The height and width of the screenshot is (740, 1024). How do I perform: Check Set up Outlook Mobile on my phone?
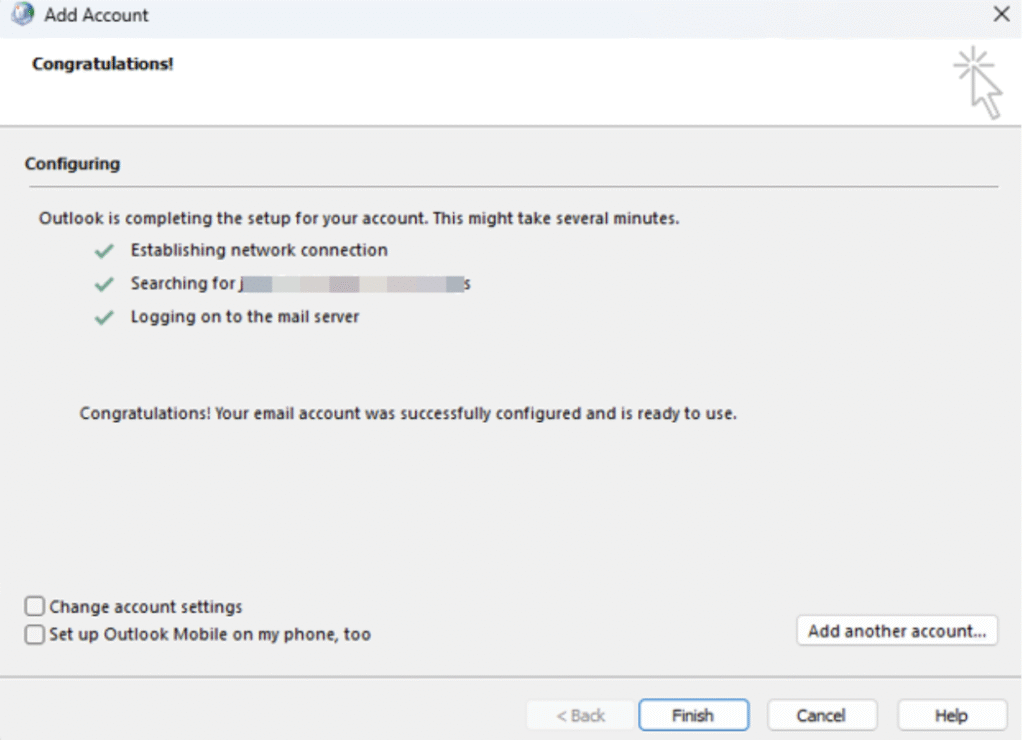[x=33, y=634]
